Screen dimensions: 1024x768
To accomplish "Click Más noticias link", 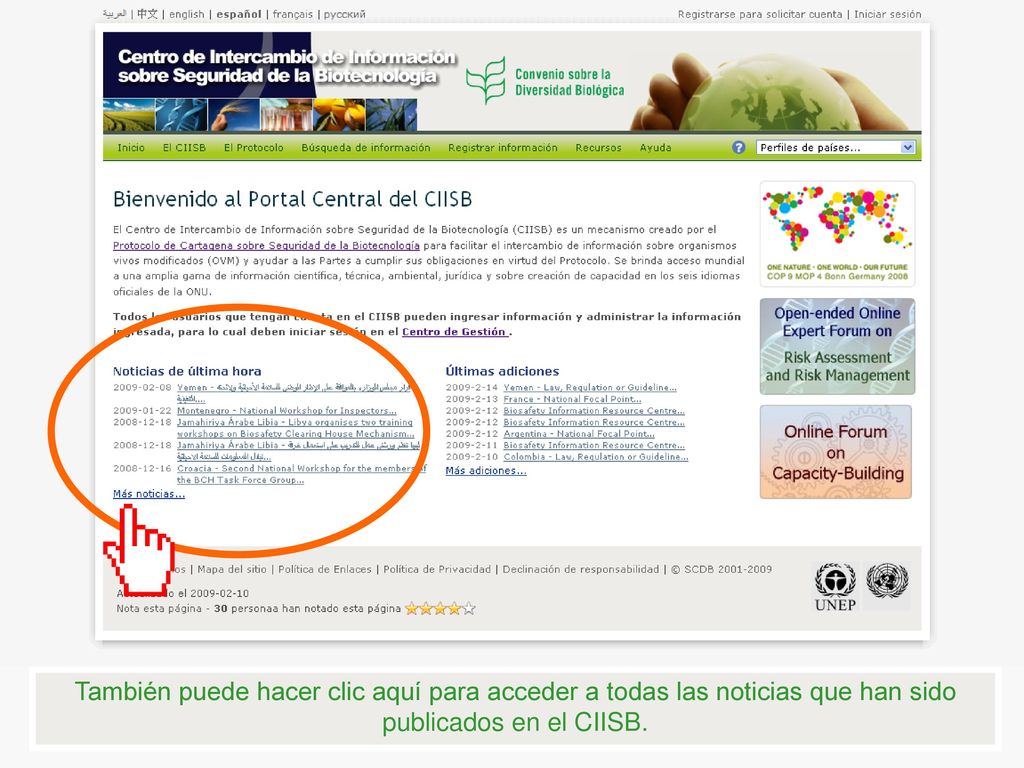I will click(x=149, y=494).
